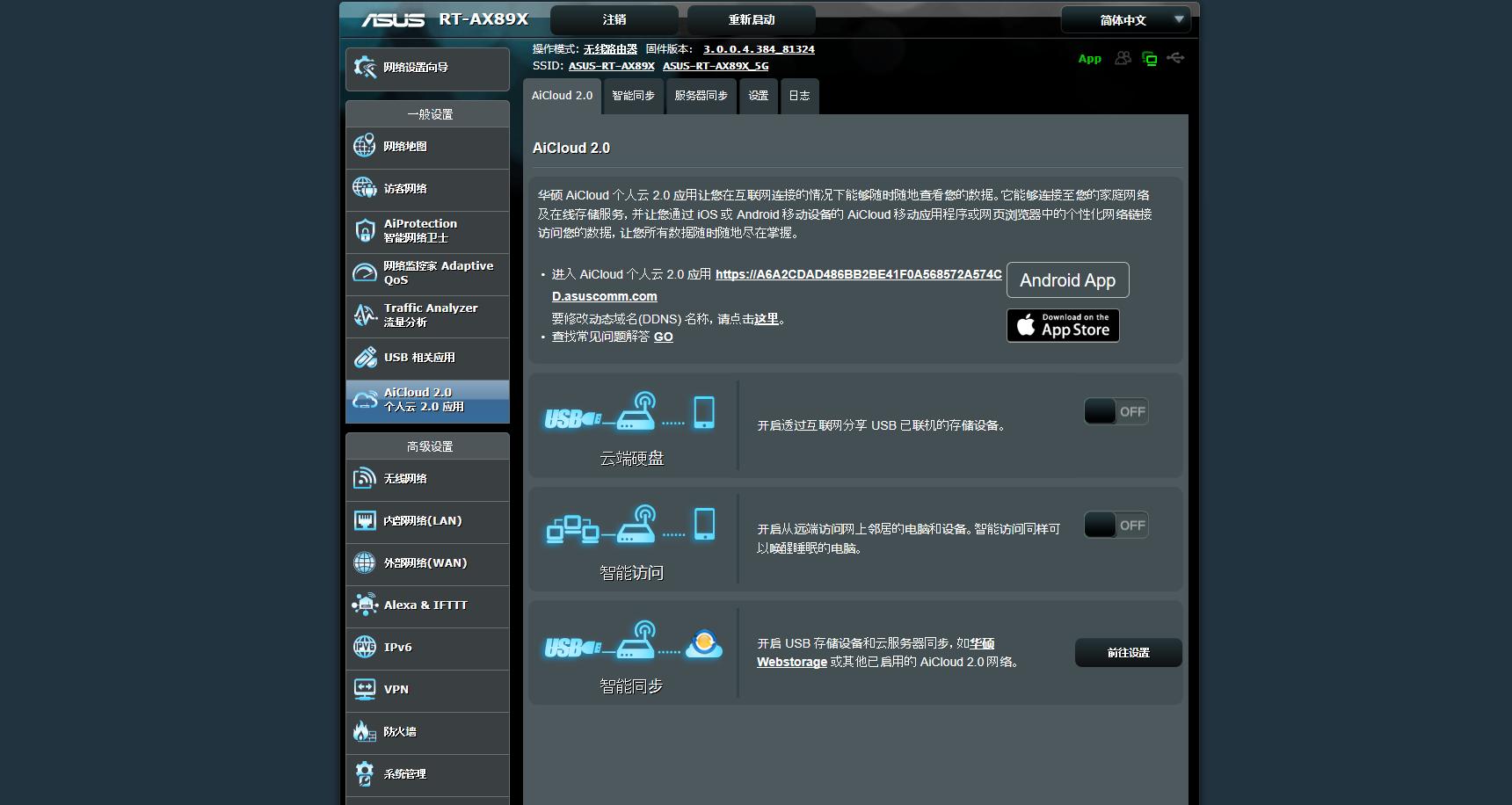Viewport: 1512px width, 805px height.
Task: Open the asuscomm.com AiCloud URL link
Action: (x=777, y=285)
